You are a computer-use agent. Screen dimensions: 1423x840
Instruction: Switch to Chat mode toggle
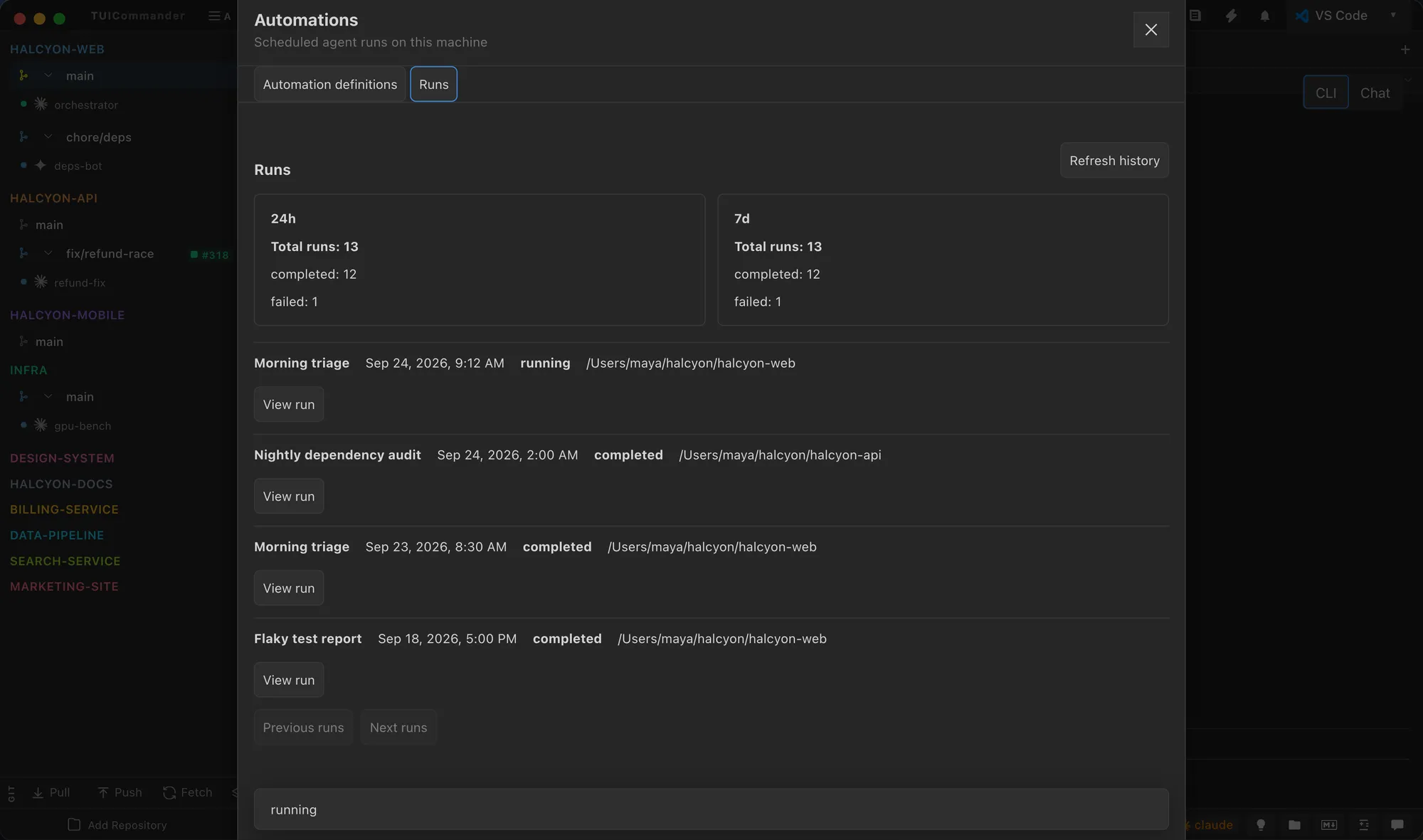[1375, 92]
